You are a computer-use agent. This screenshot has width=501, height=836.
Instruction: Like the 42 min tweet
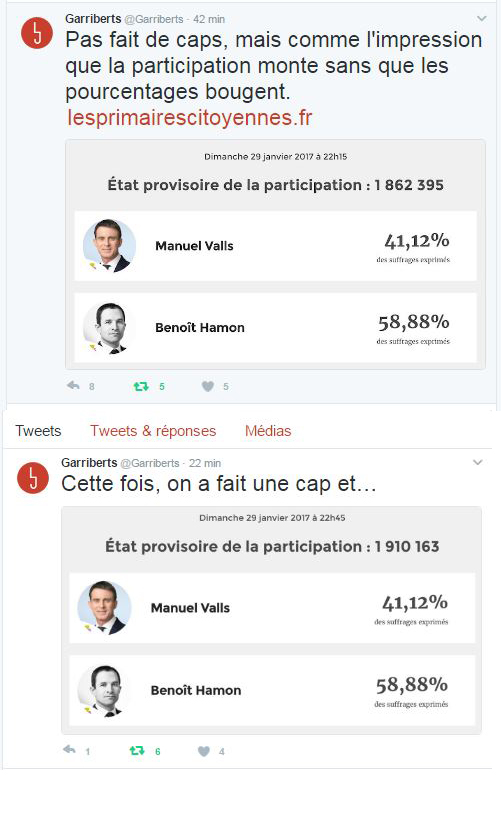point(207,386)
